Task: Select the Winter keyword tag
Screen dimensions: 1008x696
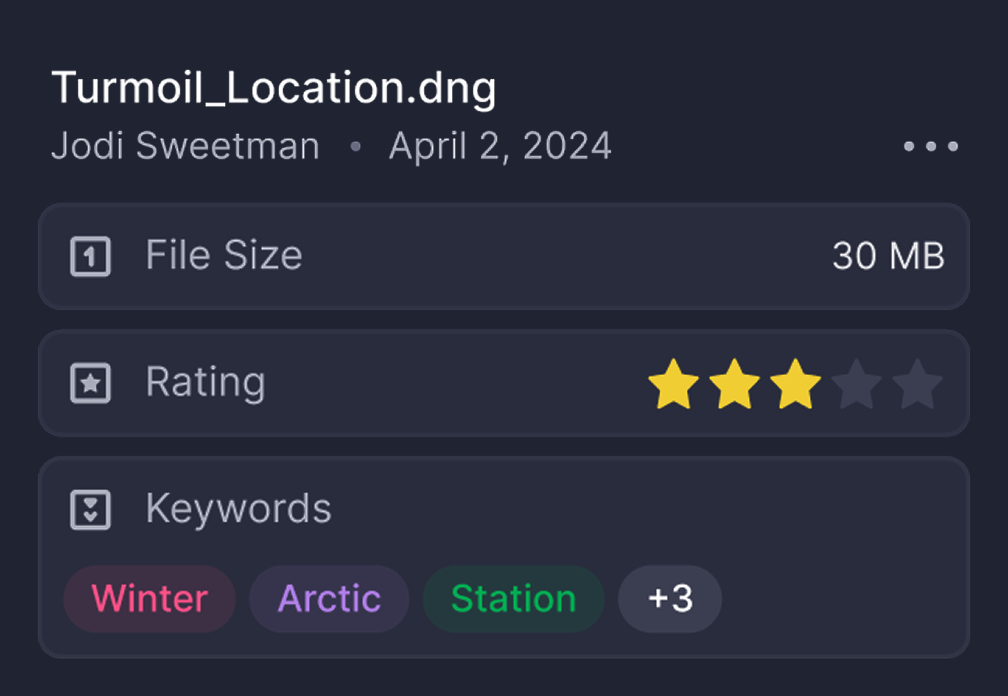Action: (x=149, y=598)
